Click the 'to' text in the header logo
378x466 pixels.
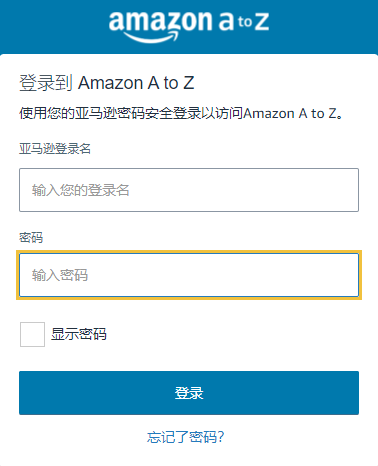click(245, 22)
